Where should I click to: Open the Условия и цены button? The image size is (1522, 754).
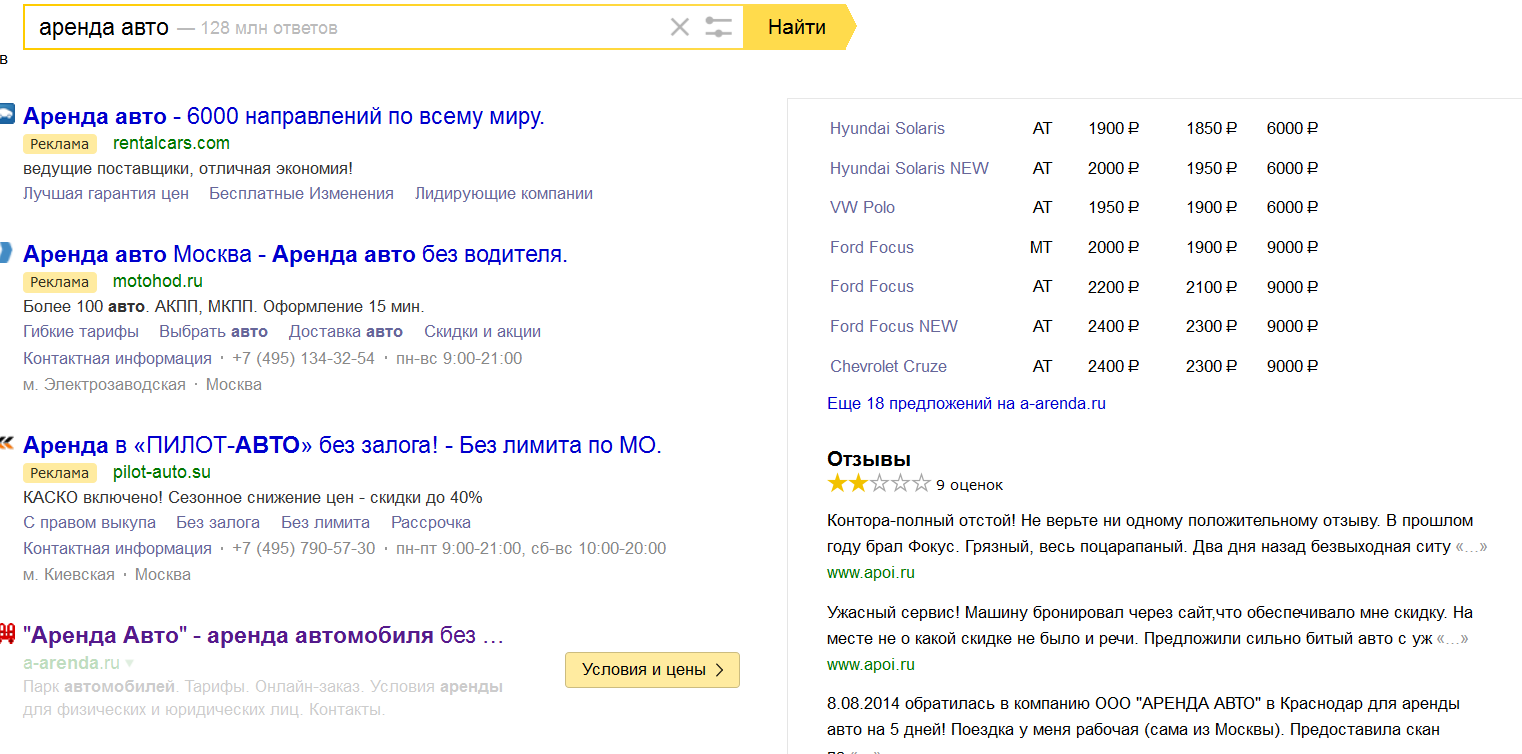pos(652,670)
